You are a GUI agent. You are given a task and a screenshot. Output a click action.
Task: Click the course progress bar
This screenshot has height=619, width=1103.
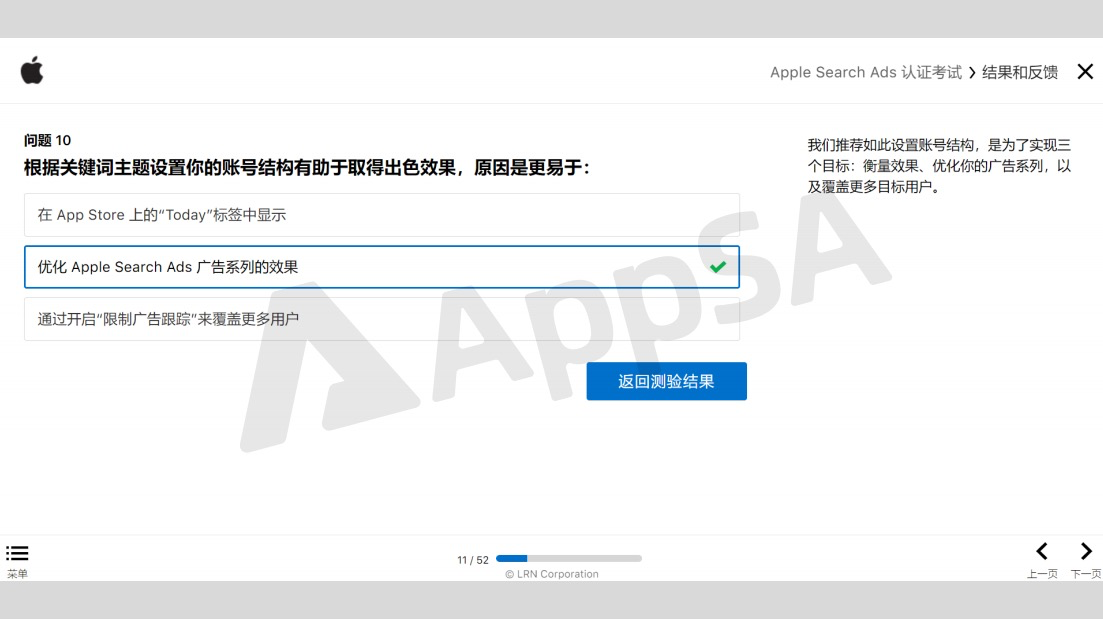[568, 559]
